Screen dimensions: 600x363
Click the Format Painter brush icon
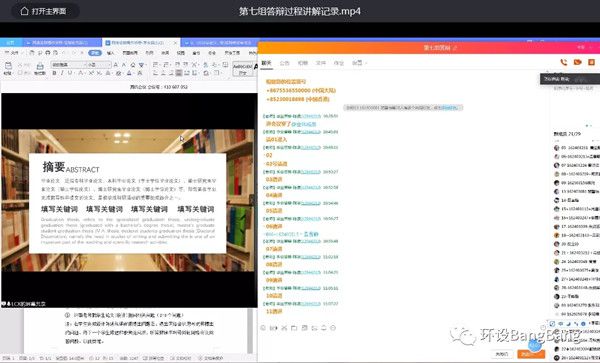pyautogui.click(x=40, y=68)
